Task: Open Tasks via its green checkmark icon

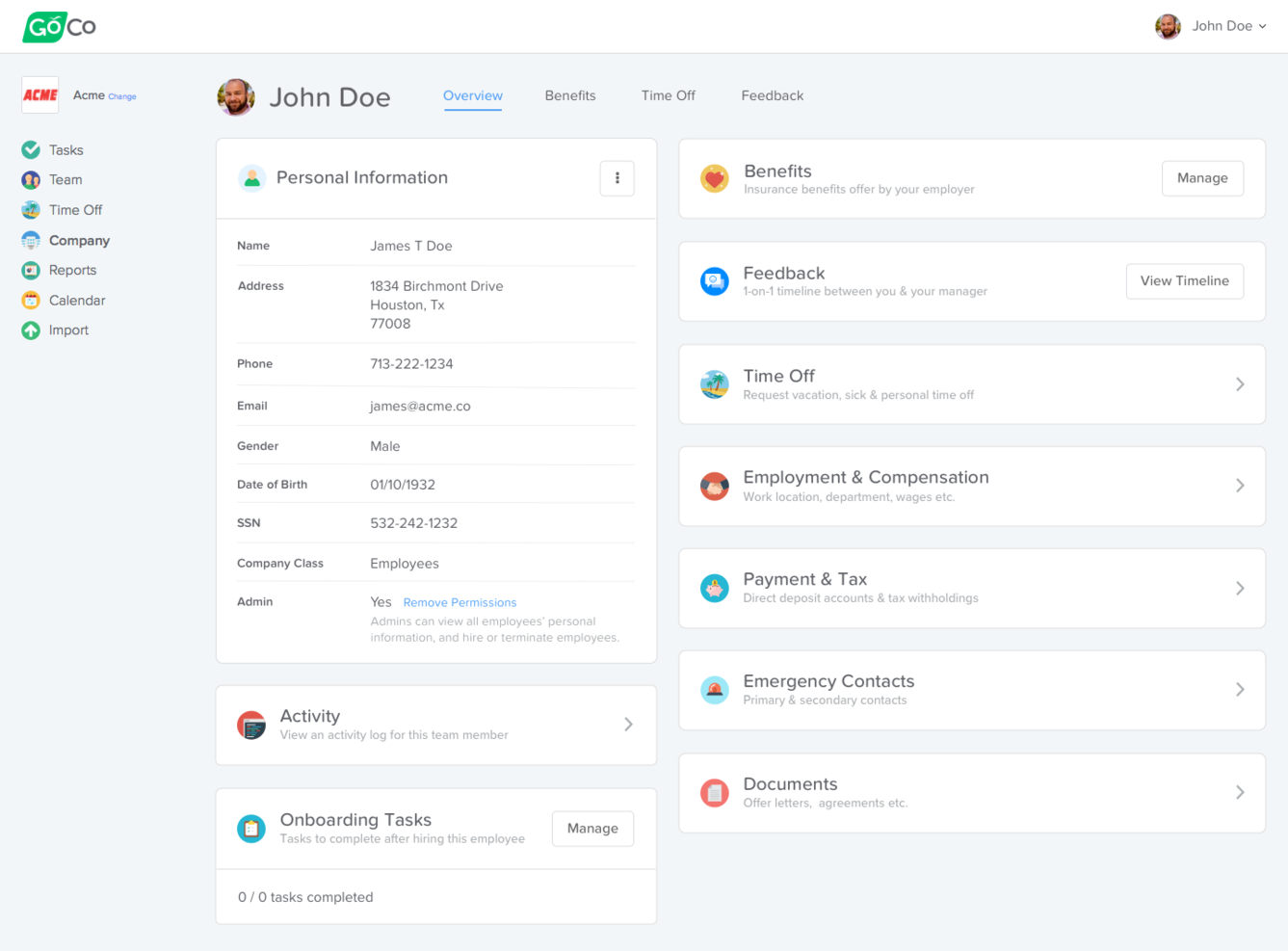Action: pyautogui.click(x=31, y=149)
